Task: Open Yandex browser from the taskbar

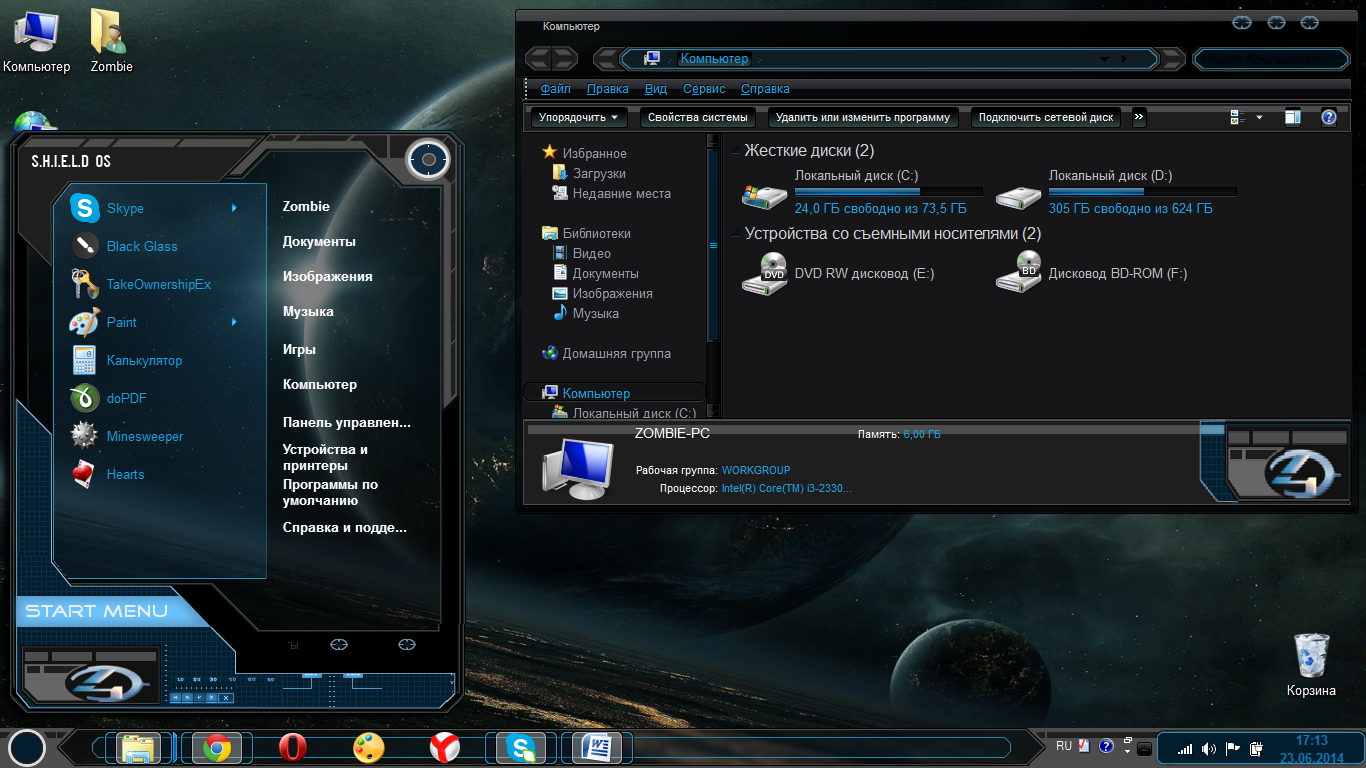Action: pyautogui.click(x=445, y=747)
